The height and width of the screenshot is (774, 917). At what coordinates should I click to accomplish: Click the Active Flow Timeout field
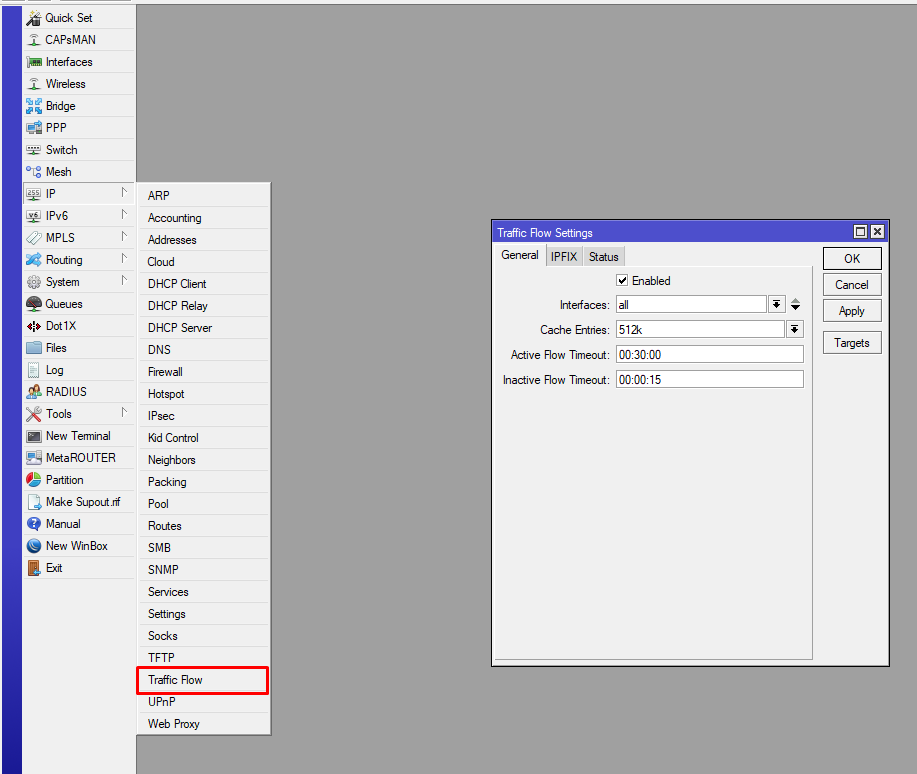tap(709, 355)
